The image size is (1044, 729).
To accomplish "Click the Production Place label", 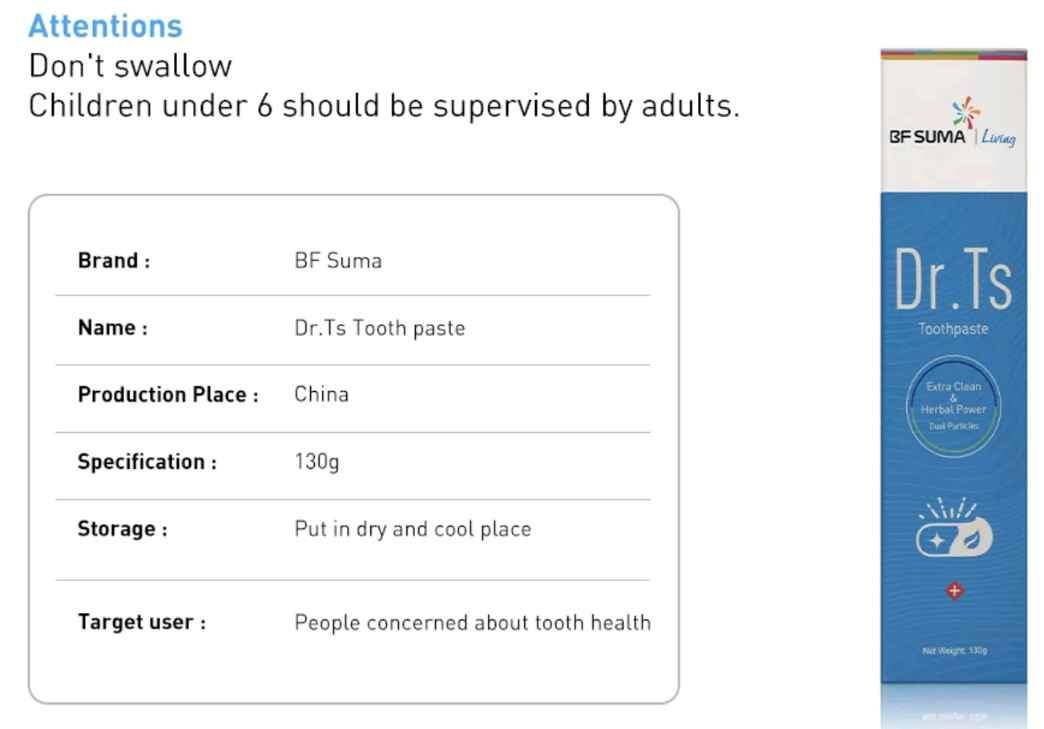I will pos(168,395).
